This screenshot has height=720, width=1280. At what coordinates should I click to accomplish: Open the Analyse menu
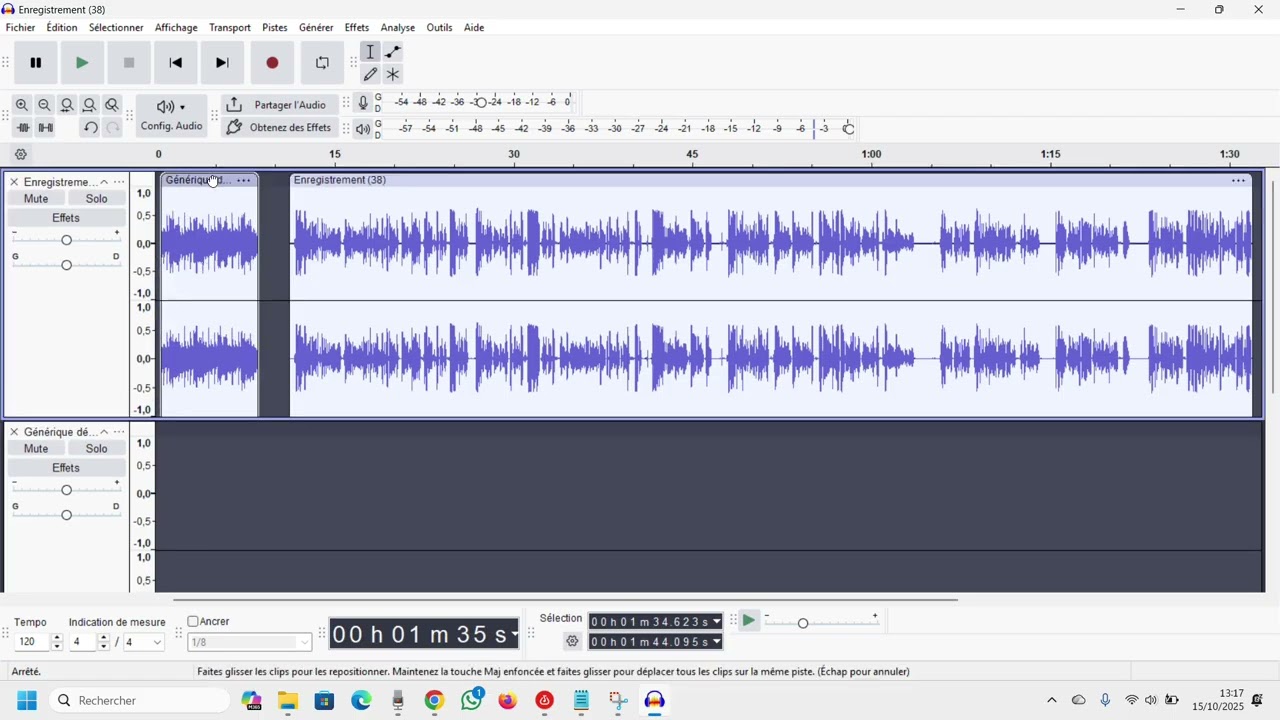[x=398, y=28]
